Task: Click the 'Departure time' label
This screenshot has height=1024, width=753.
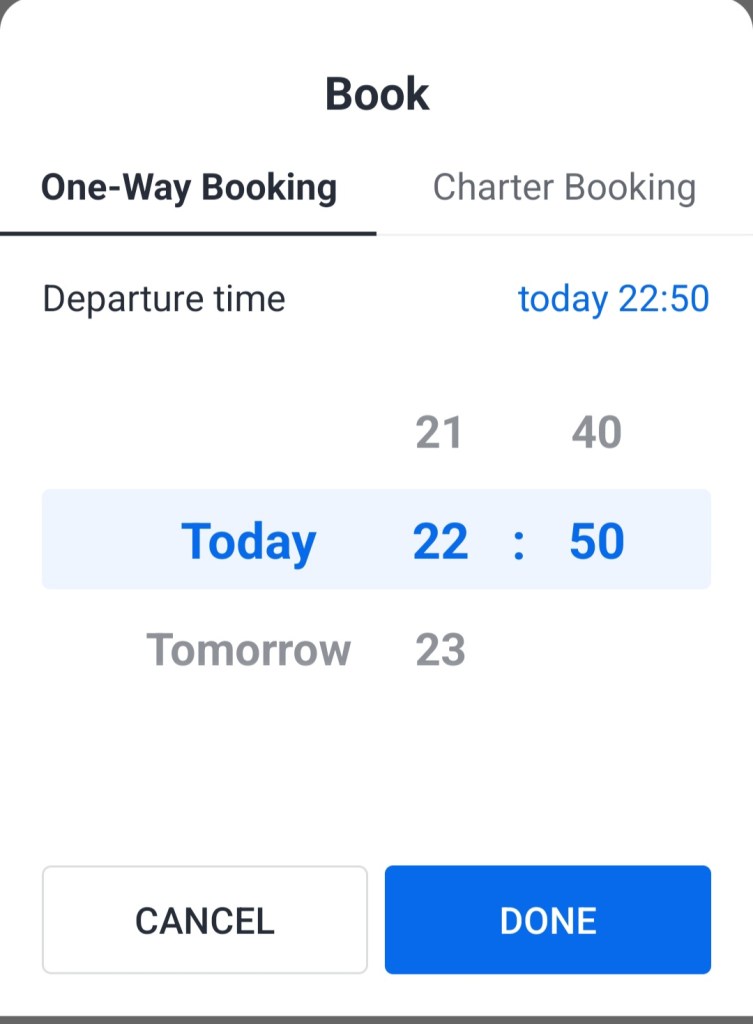Action: [164, 299]
